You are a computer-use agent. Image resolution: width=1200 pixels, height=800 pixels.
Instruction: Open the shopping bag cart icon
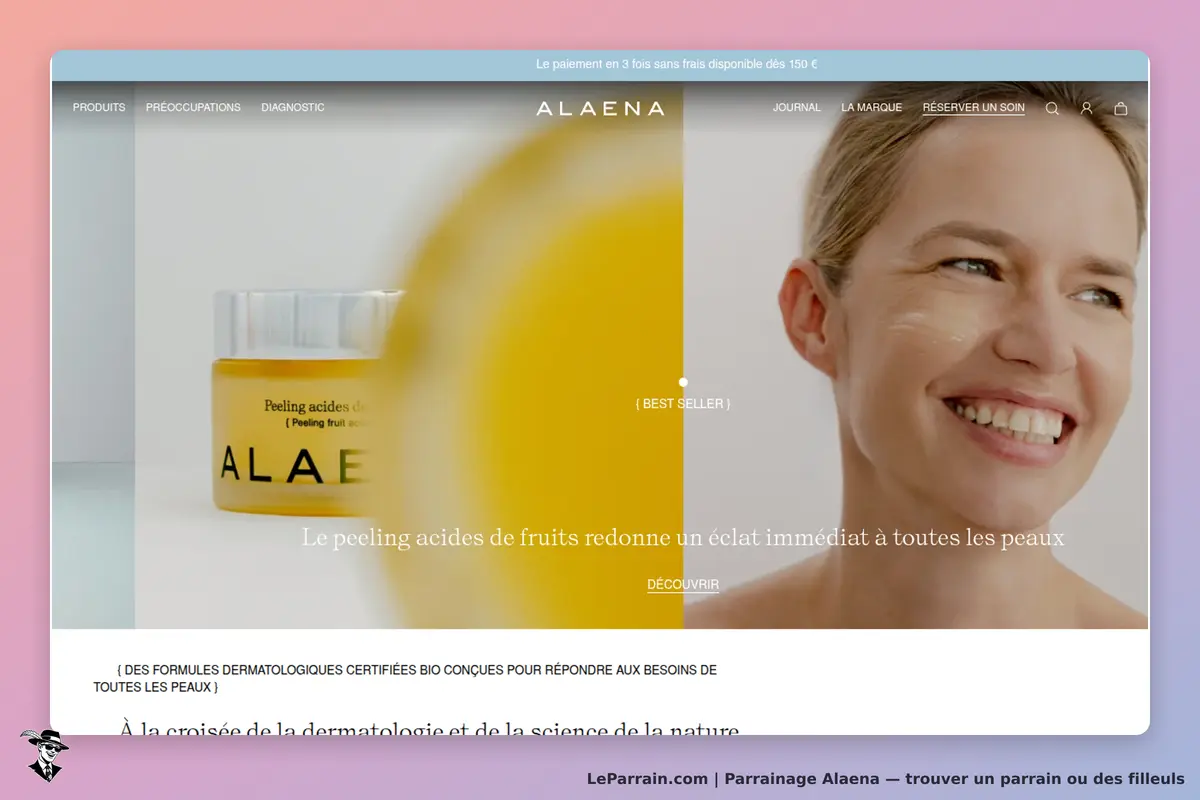[1121, 108]
